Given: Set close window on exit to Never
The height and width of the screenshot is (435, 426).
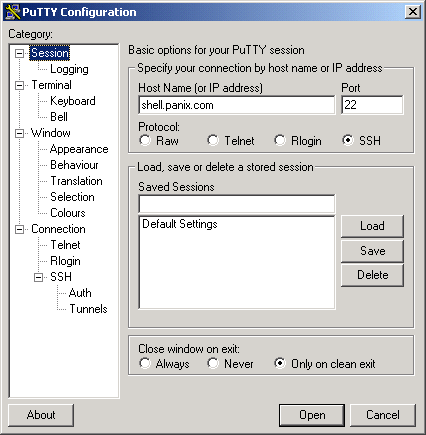Looking at the screenshot, I should click(213, 363).
